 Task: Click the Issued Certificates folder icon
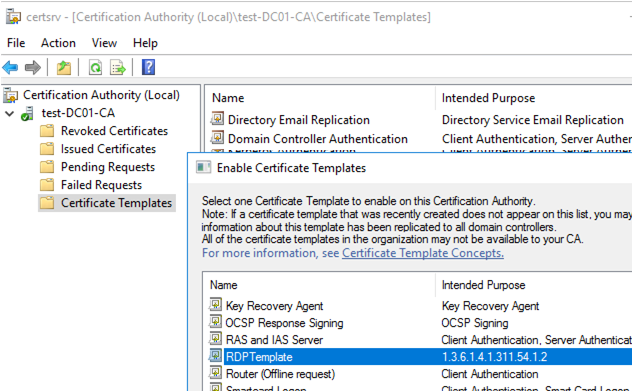click(47, 149)
